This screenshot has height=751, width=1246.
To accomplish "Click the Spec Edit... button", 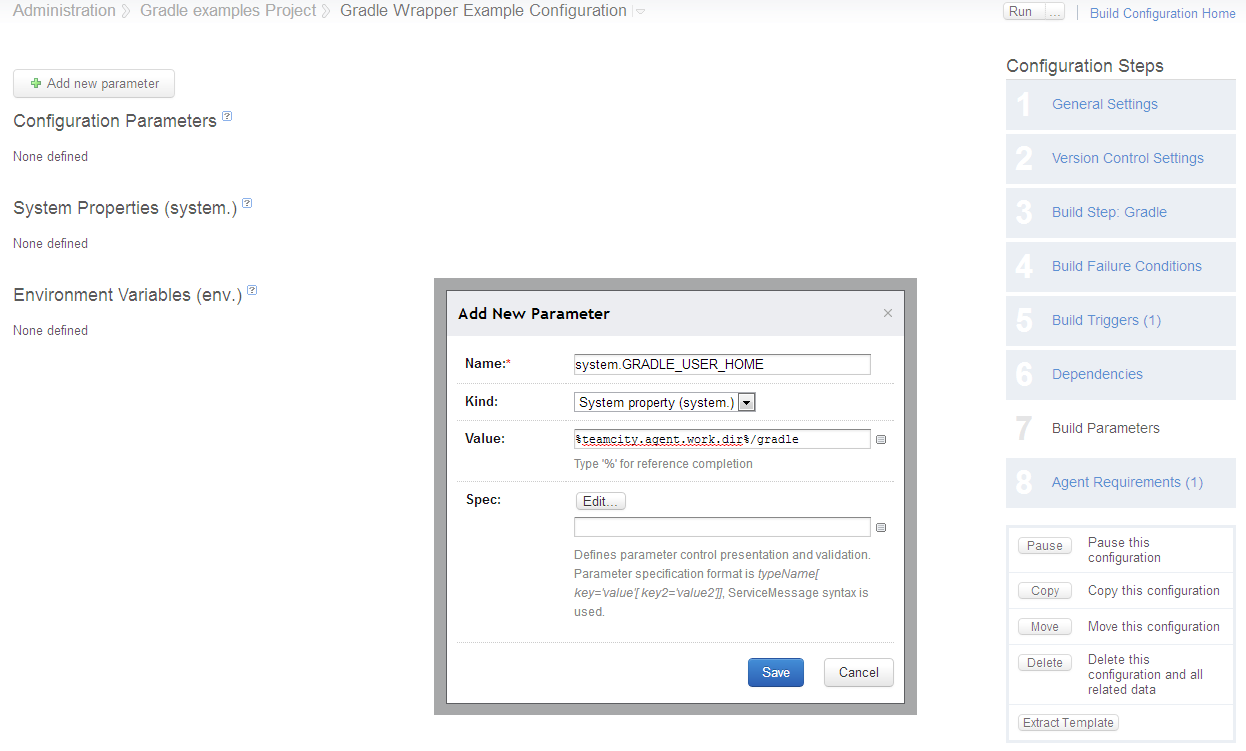I will [600, 501].
